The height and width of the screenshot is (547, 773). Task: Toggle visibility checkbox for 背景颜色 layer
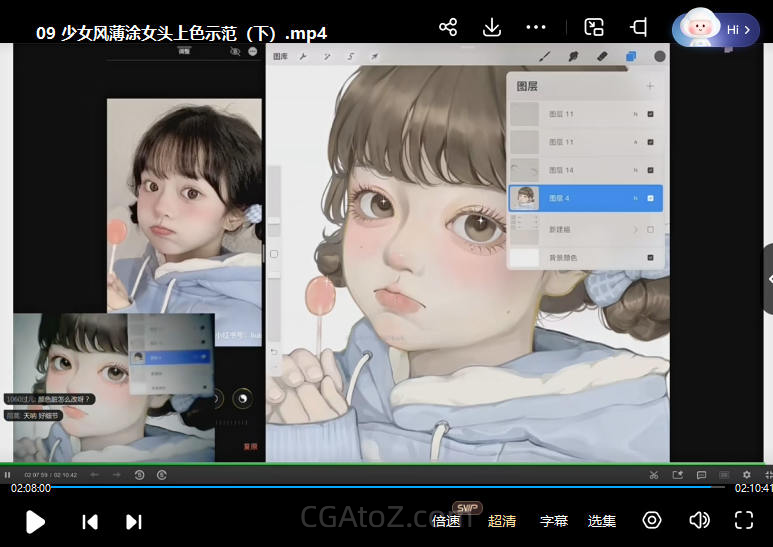pos(651,258)
